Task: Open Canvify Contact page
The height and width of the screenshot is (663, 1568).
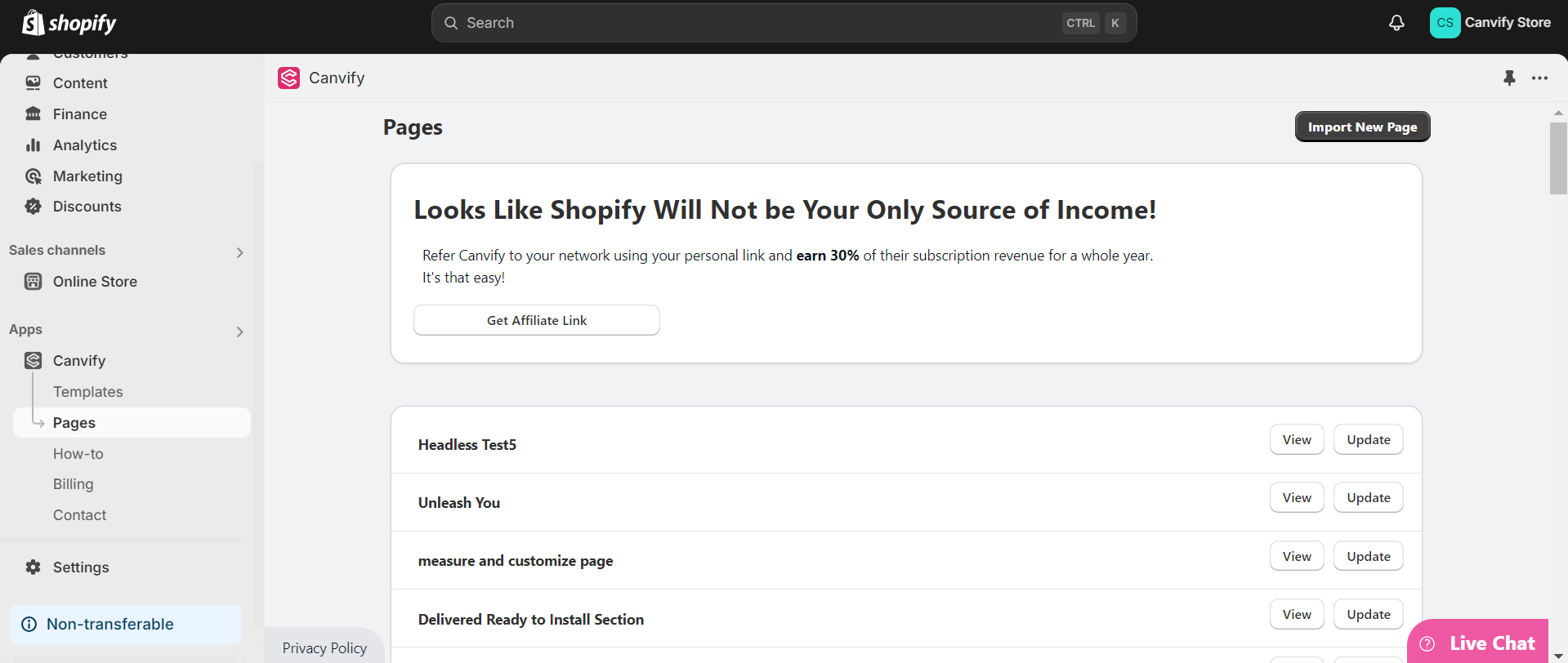Action: pos(79,515)
